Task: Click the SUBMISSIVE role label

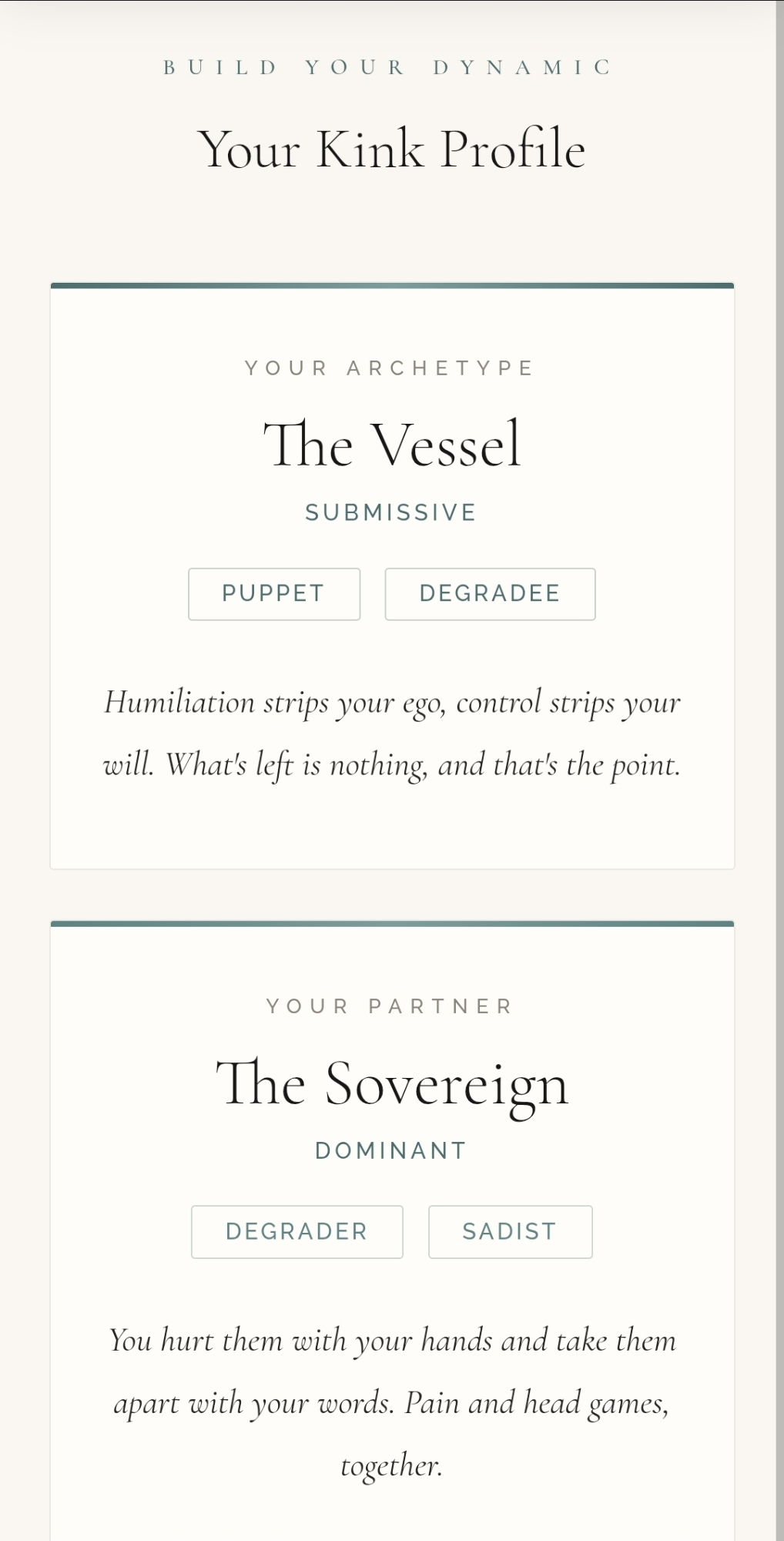Action: coord(391,513)
